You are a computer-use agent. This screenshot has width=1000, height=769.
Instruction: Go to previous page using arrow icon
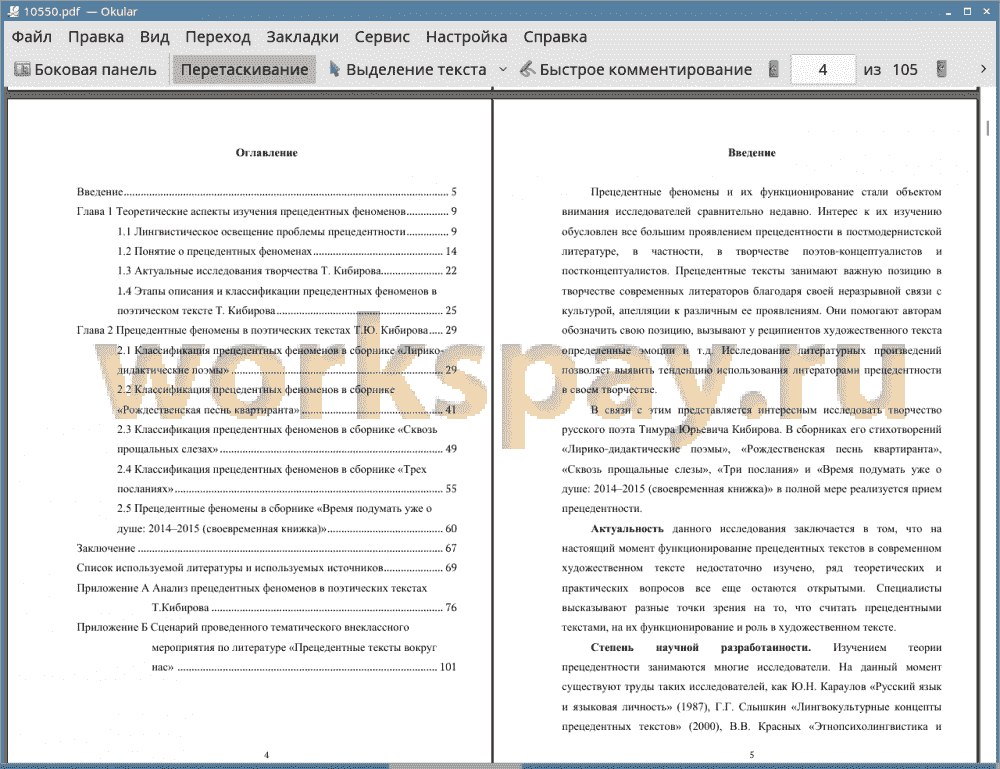pyautogui.click(x=774, y=69)
